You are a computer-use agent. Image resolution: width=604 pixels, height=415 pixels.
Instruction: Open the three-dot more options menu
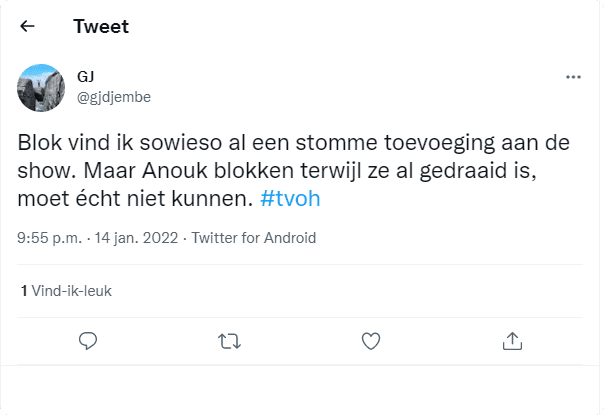pyautogui.click(x=573, y=77)
